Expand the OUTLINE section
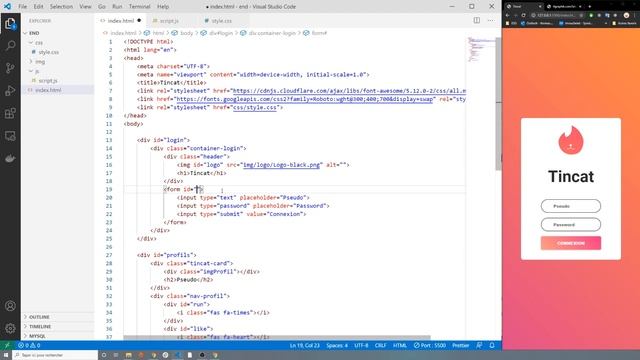This screenshot has width=640, height=360. (x=39, y=317)
